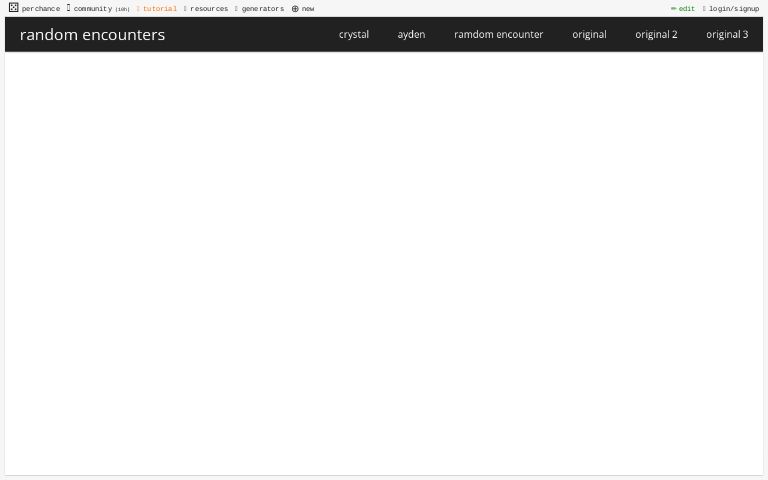Open the crystal tab

354,34
